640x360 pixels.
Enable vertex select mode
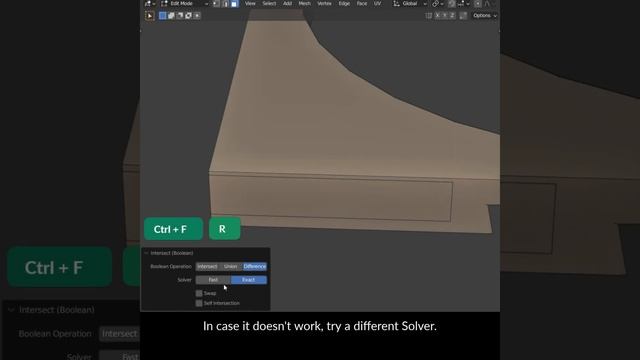click(x=216, y=4)
